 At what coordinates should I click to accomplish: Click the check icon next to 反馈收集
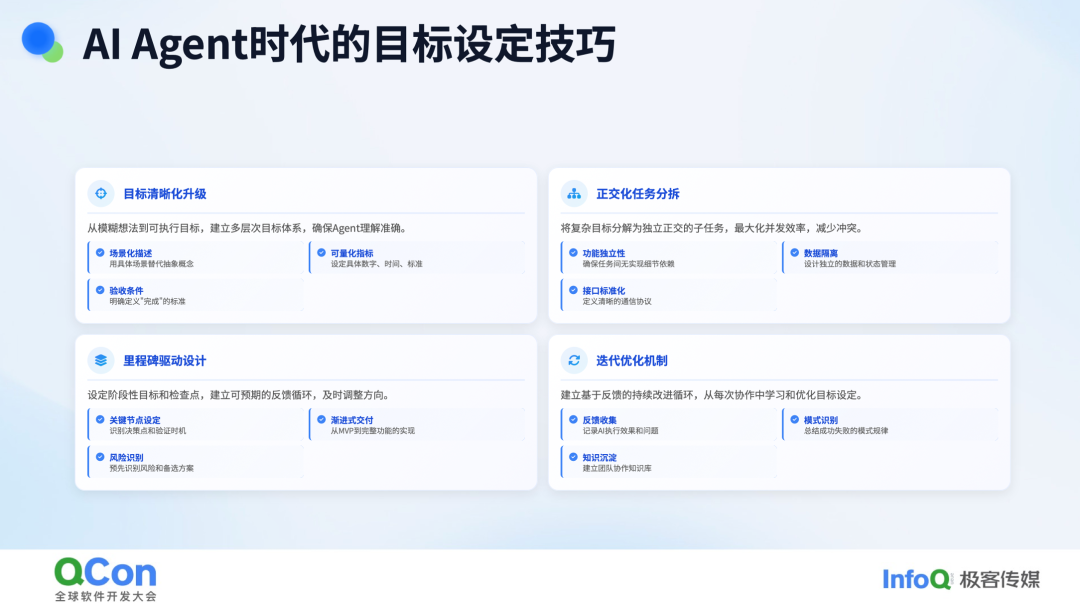574,420
